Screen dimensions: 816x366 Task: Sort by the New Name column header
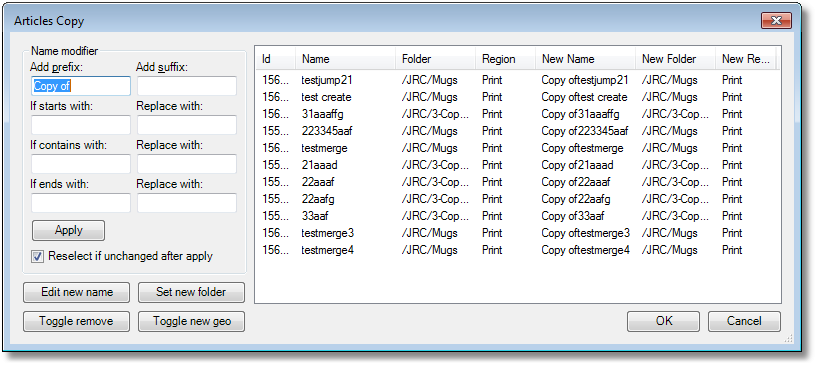coord(585,59)
